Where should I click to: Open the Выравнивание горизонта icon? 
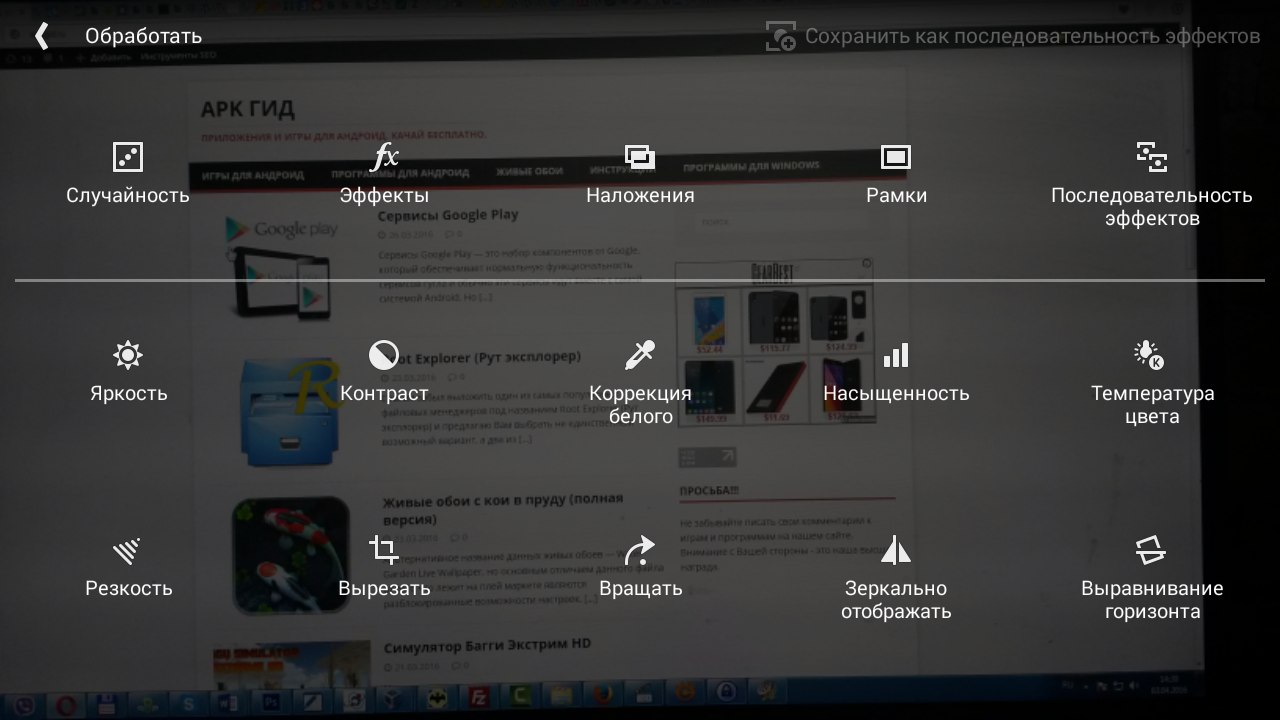click(x=1152, y=550)
